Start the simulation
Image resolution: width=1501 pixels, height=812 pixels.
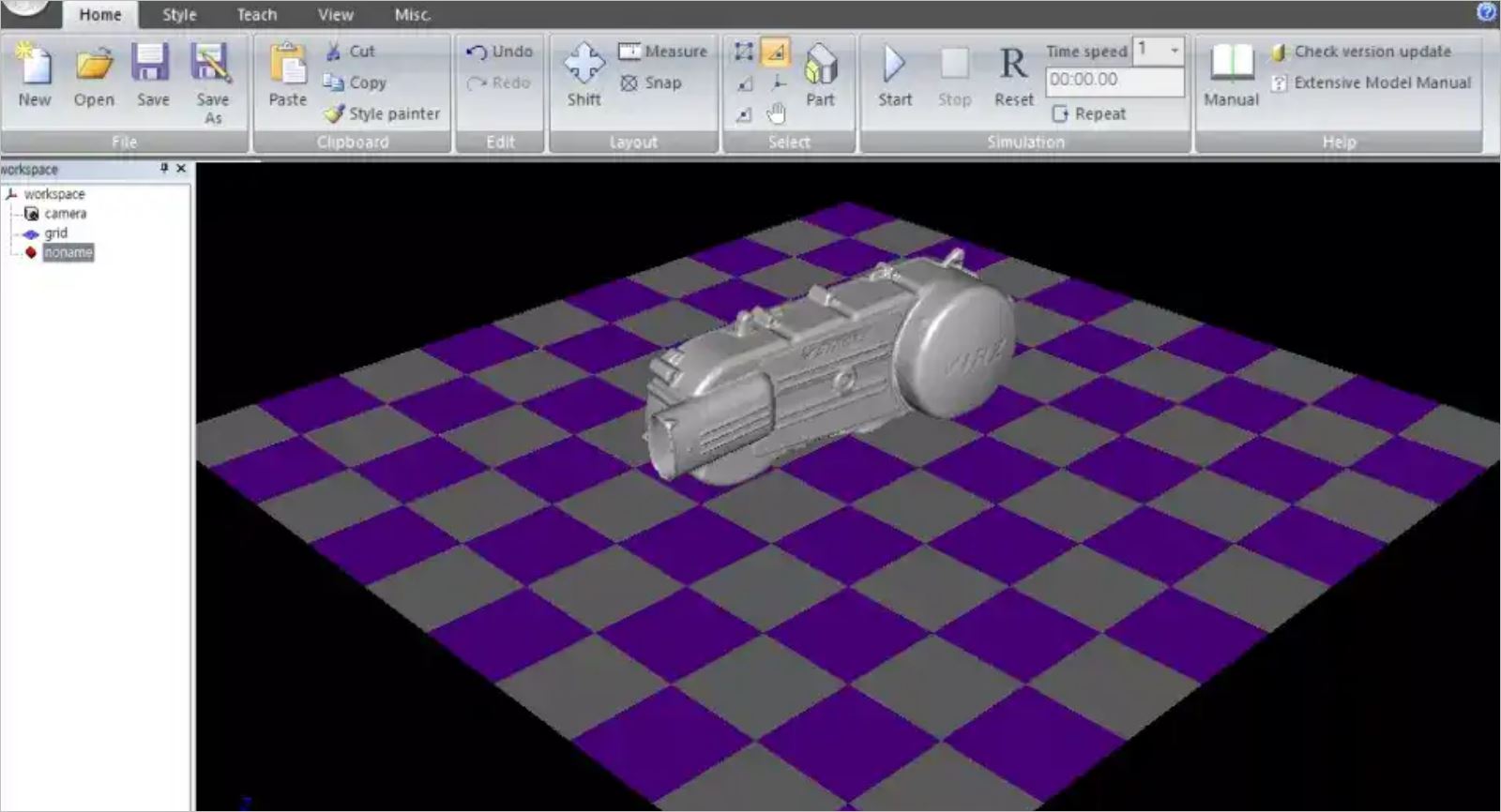pyautogui.click(x=895, y=76)
